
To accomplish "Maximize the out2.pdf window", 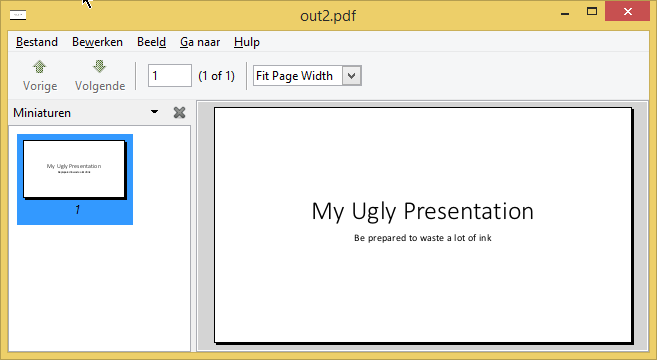I will [592, 12].
